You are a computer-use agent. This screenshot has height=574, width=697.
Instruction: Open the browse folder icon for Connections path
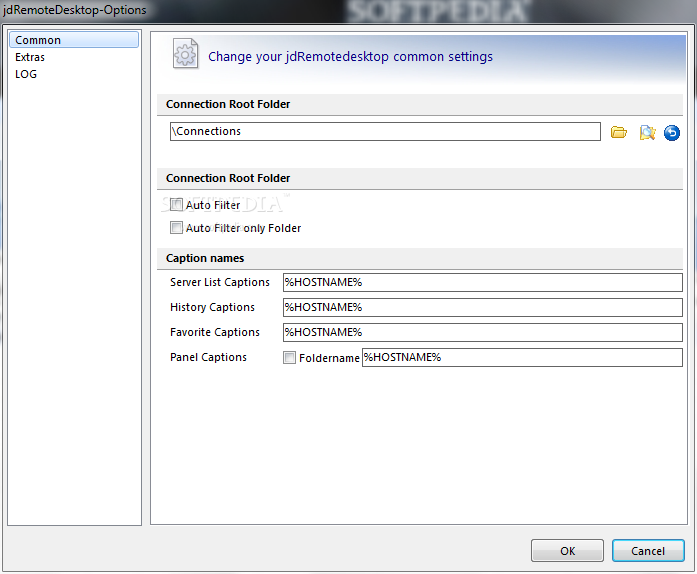(618, 132)
